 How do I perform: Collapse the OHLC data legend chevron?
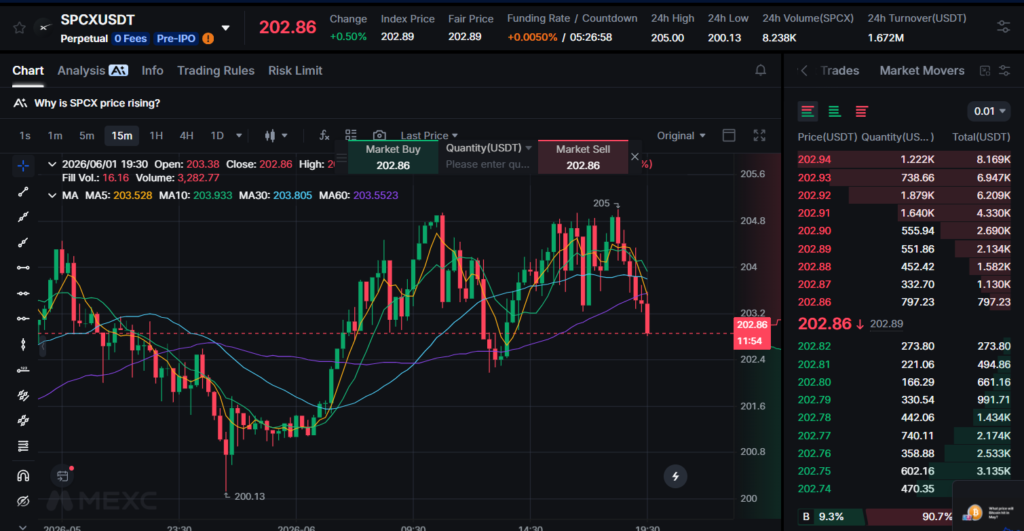pyautogui.click(x=52, y=164)
